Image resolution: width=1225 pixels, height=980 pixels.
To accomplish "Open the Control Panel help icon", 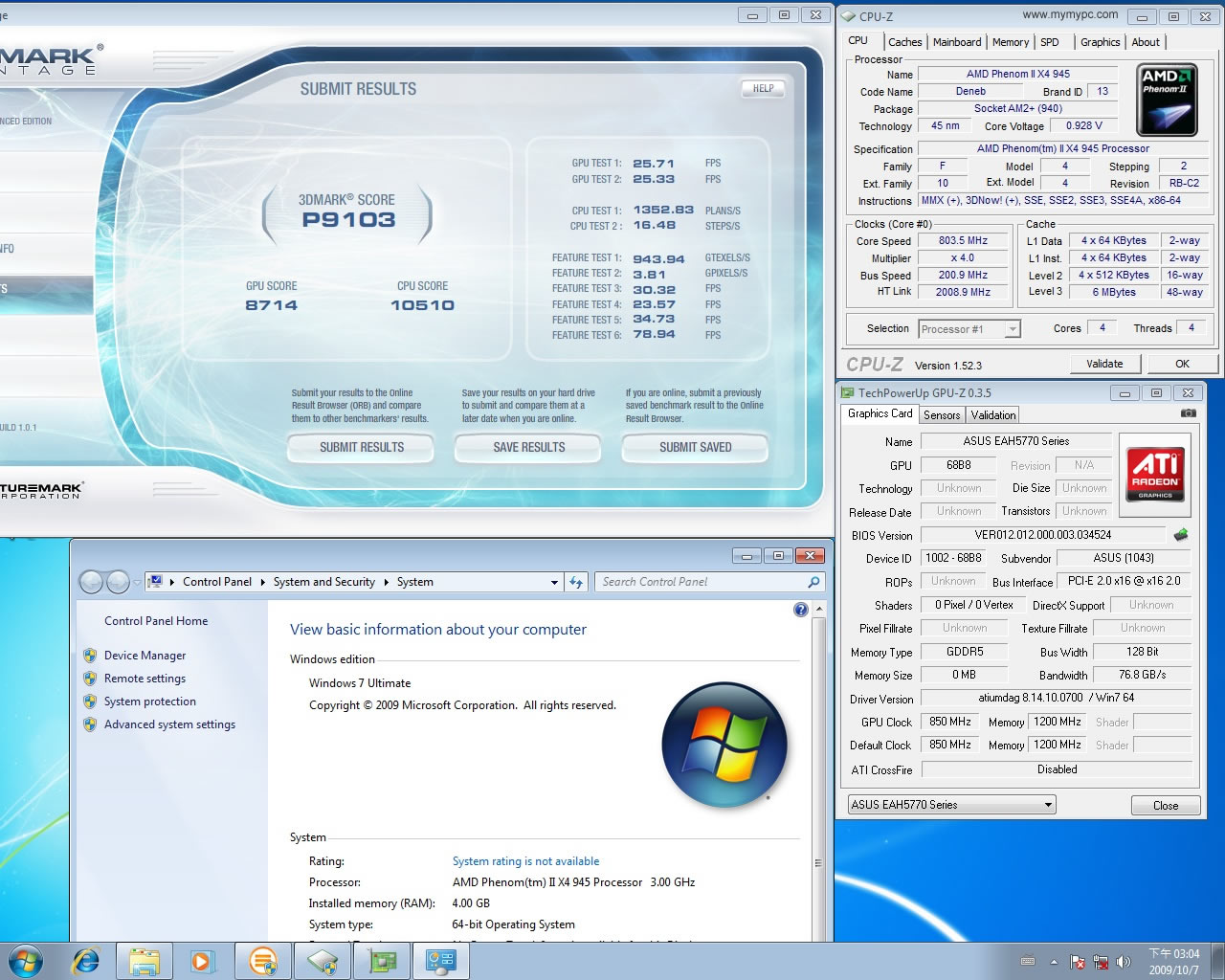I will (801, 610).
